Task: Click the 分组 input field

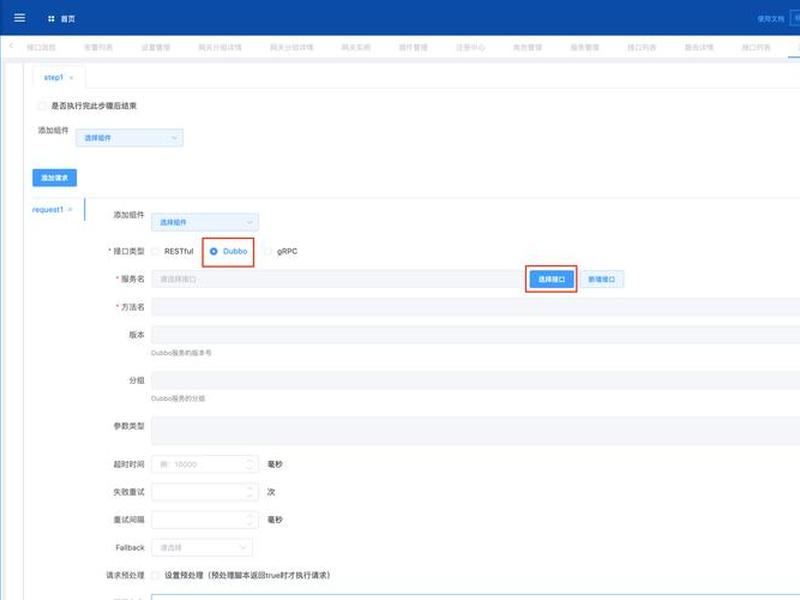Action: [476, 380]
